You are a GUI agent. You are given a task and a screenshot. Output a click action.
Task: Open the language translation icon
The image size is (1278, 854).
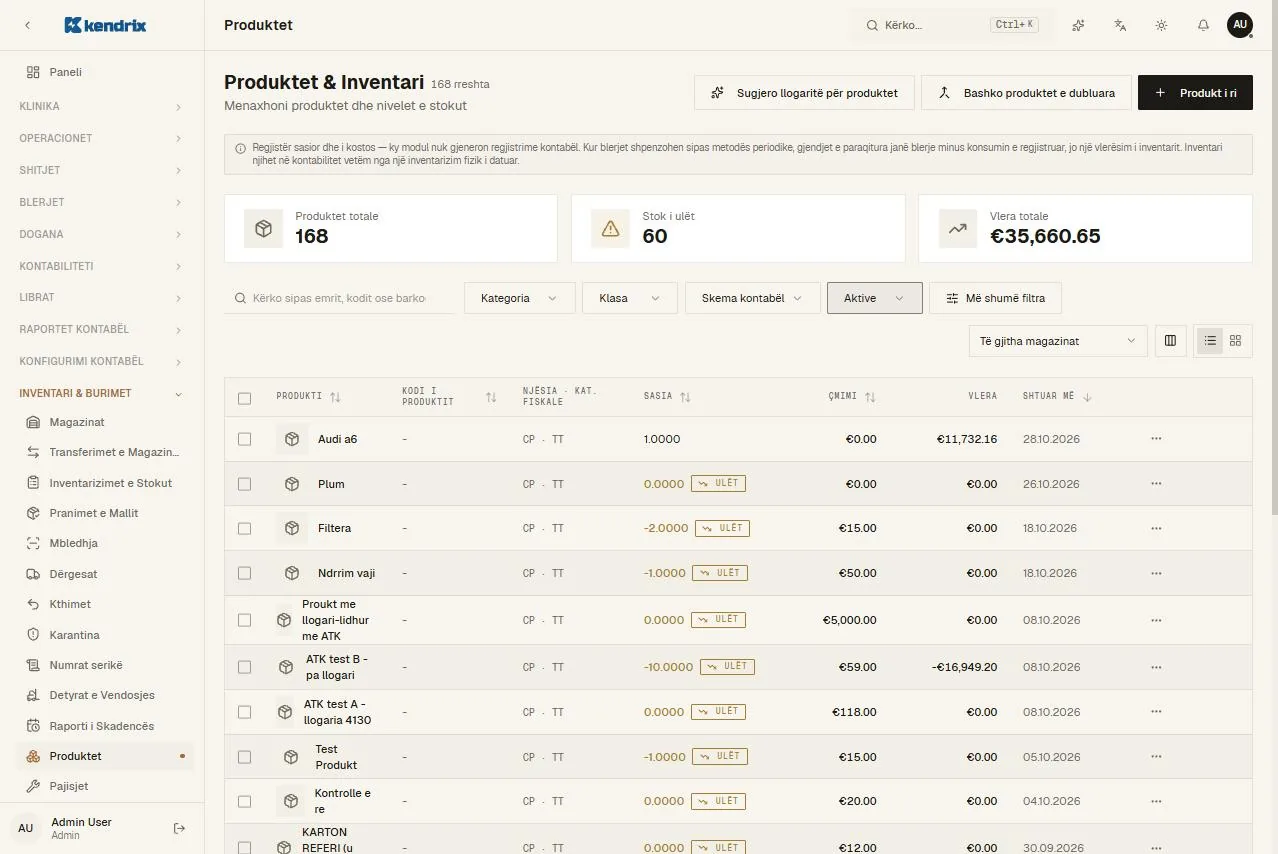coord(1120,25)
